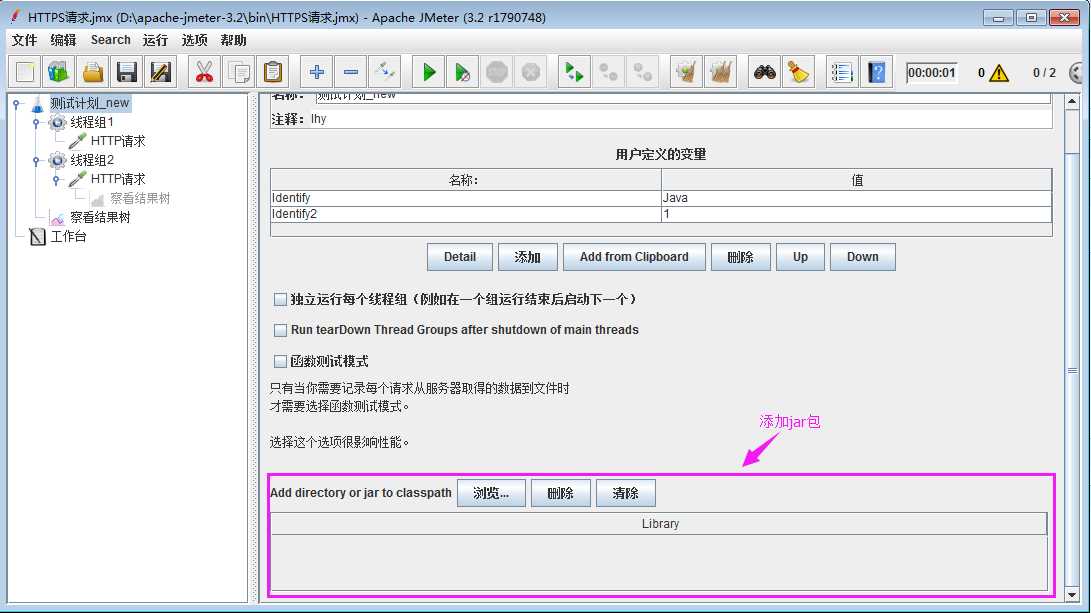Image resolution: width=1091 pixels, height=613 pixels.
Task: Open the 选项 menu
Action: pyautogui.click(x=195, y=40)
